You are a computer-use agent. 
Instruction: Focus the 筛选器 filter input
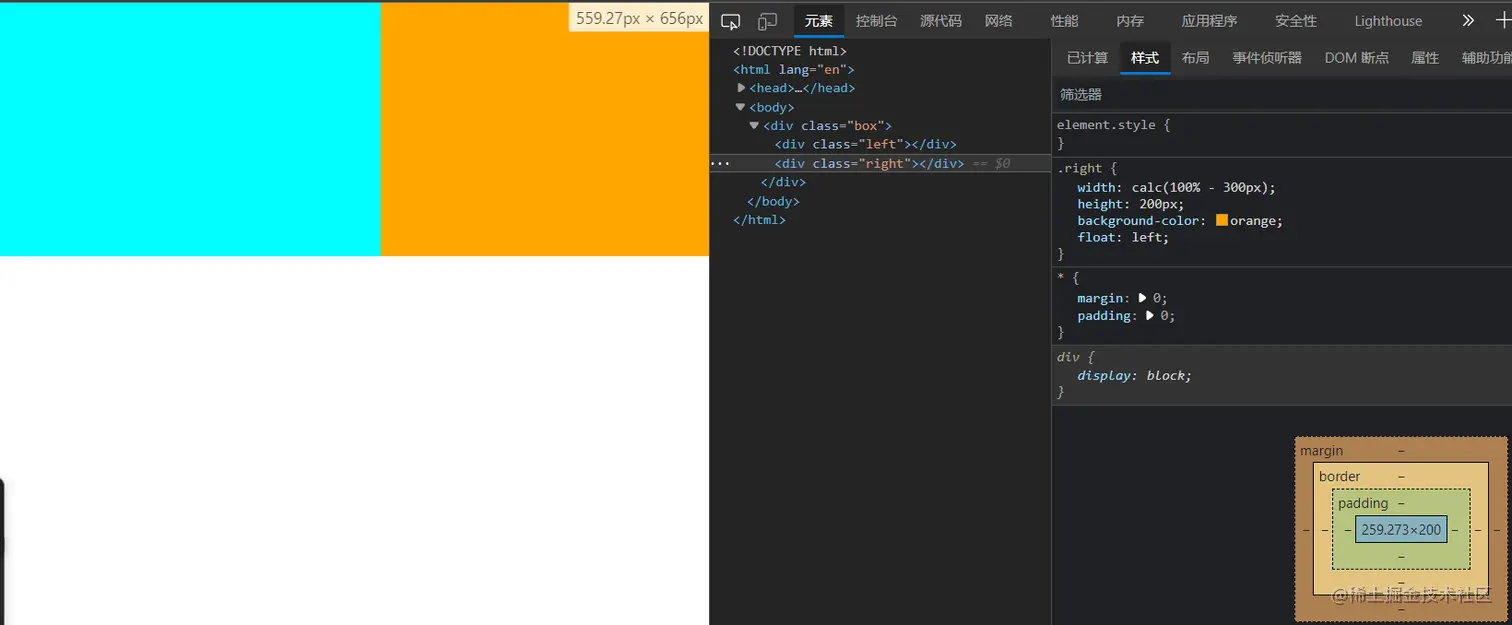coord(1282,94)
